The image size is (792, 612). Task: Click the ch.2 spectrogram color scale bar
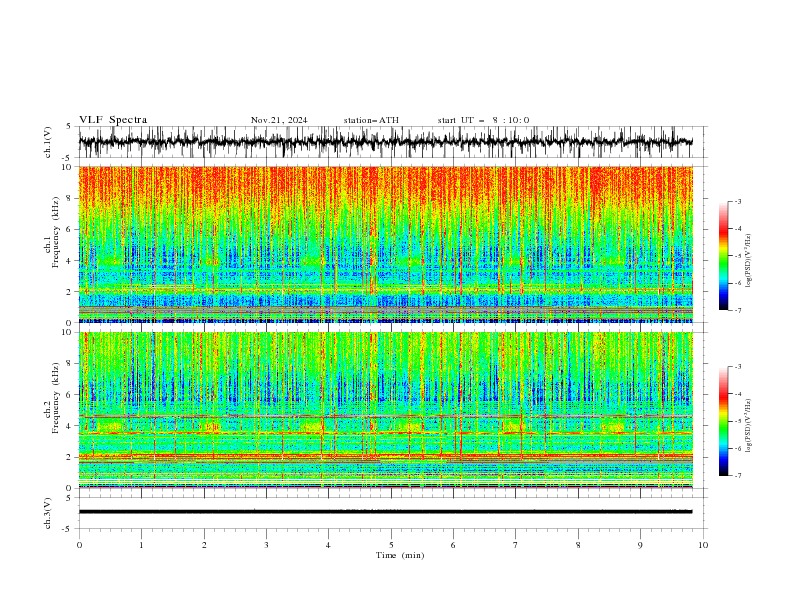pyautogui.click(x=723, y=421)
